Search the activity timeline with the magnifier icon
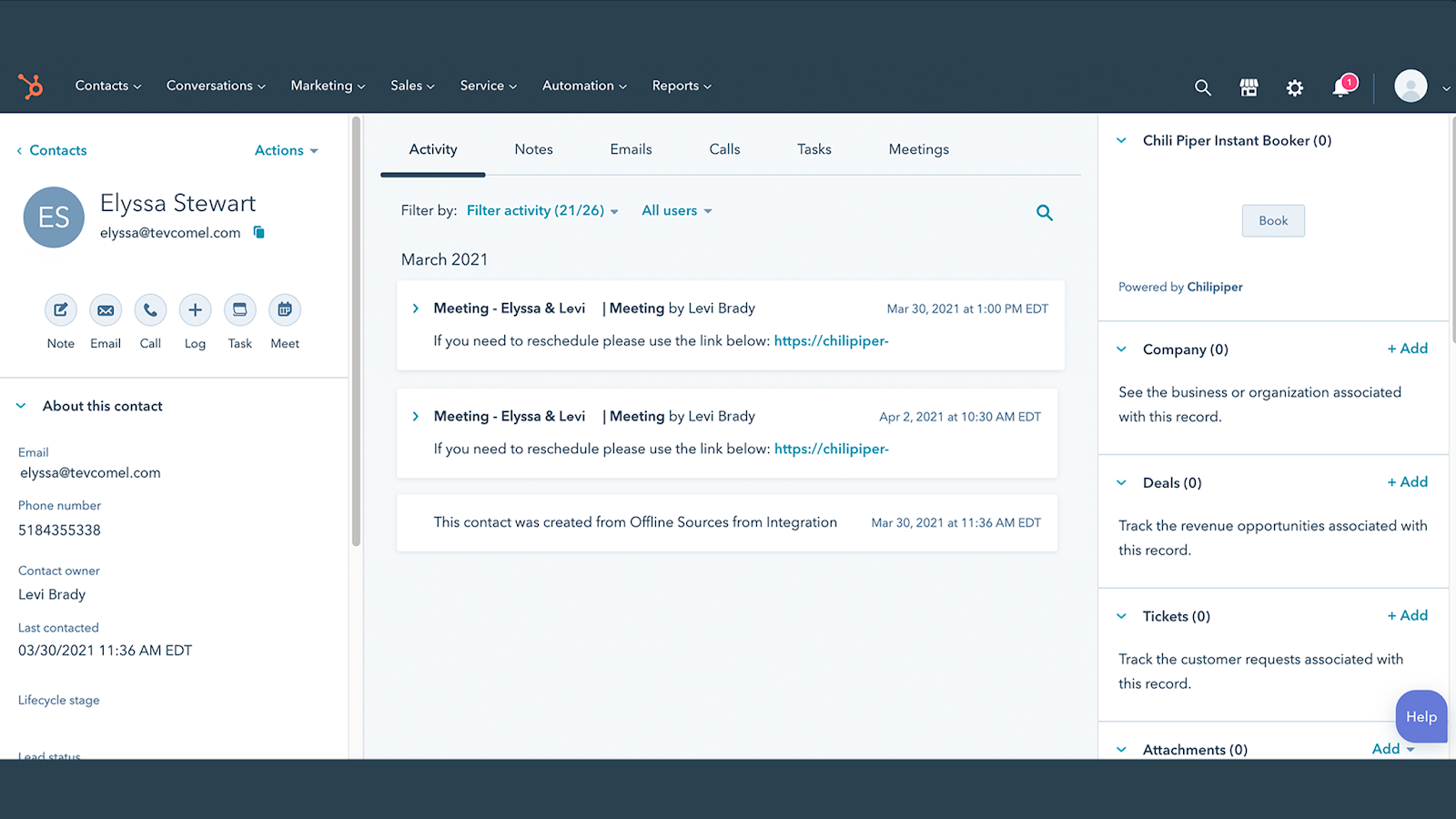 tap(1045, 213)
